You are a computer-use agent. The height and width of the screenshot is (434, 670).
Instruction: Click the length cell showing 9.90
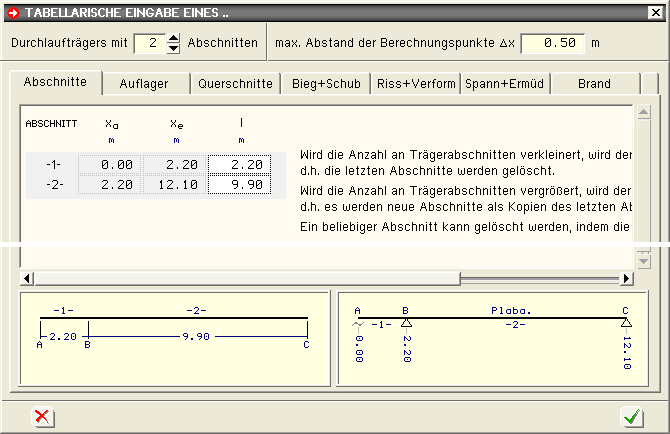(x=240, y=184)
